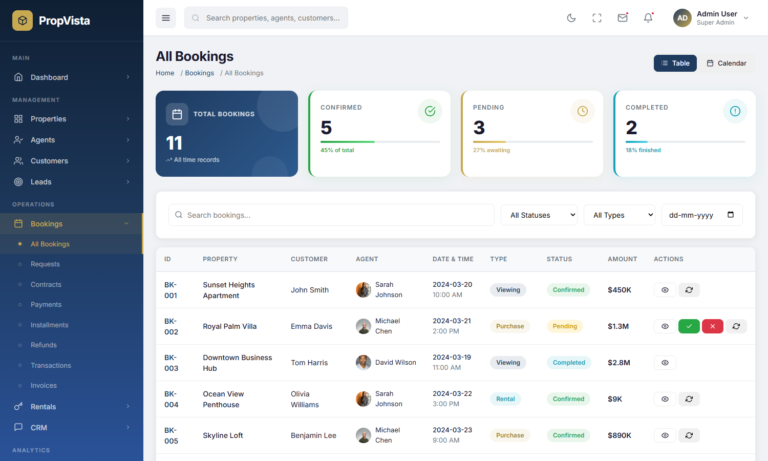Reschedule booking BK-005 refresh icon
The width and height of the screenshot is (768, 461).
689,435
